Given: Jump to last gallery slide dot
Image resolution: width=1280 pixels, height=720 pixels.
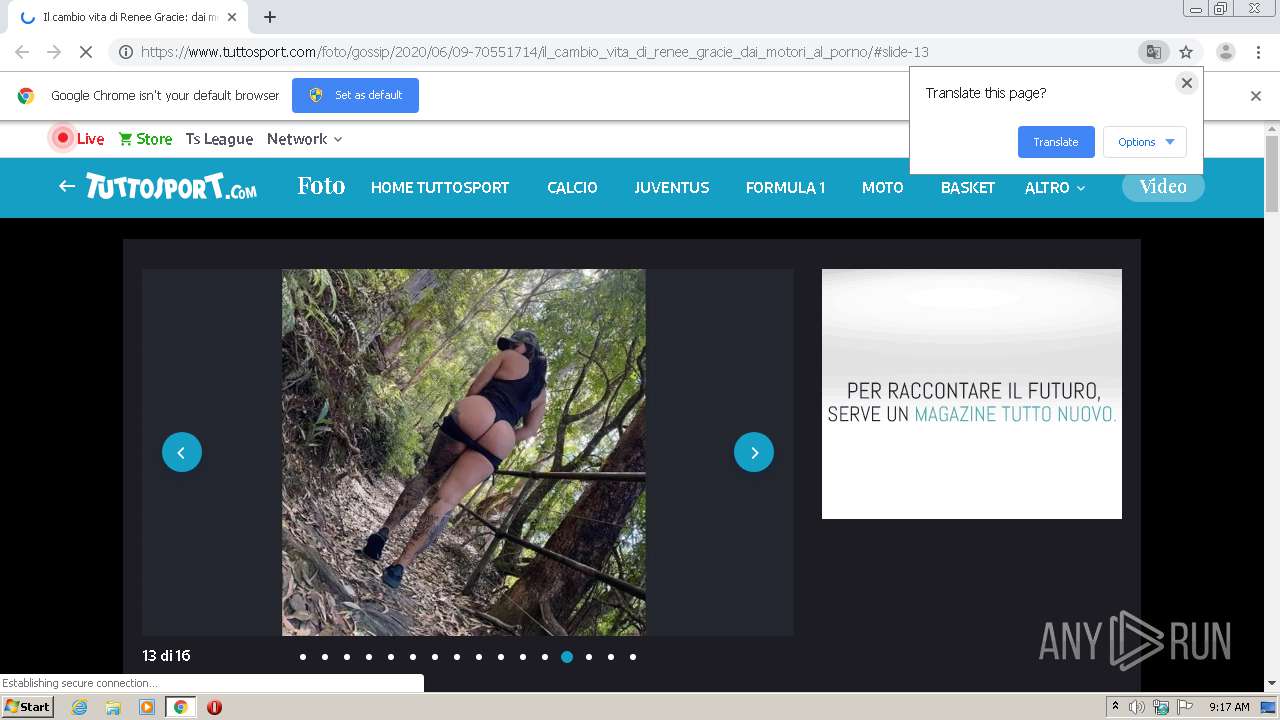Looking at the screenshot, I should click(x=633, y=657).
